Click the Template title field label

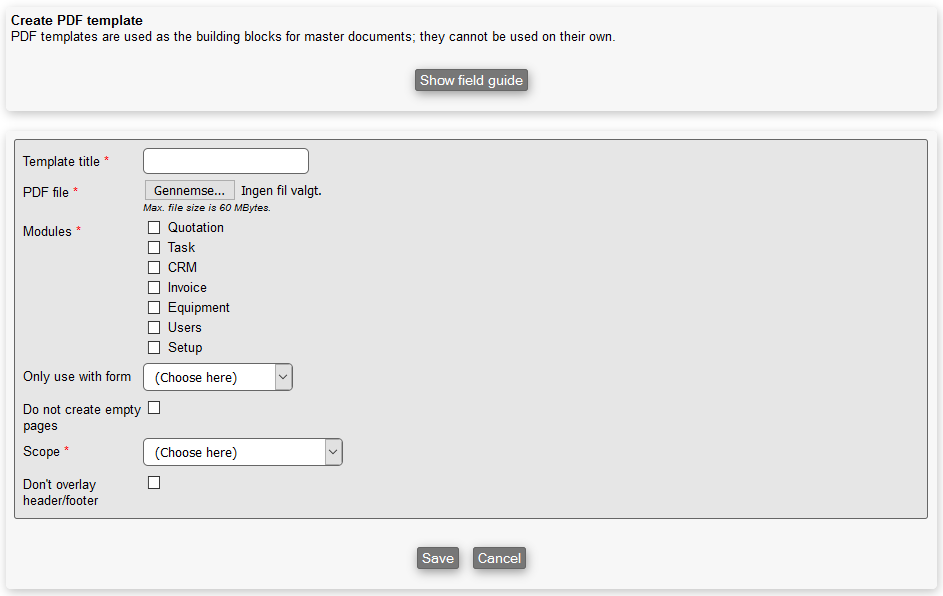(x=61, y=162)
